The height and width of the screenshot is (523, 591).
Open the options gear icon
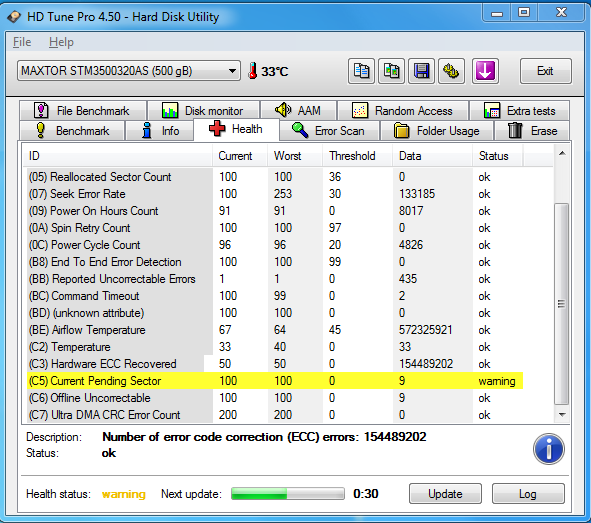pos(451,71)
